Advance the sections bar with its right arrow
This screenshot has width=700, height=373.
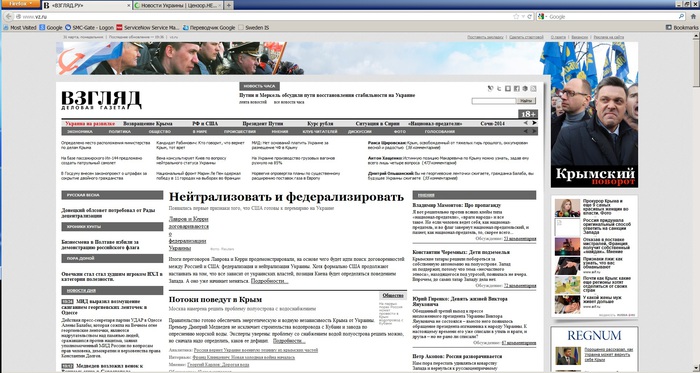534,132
